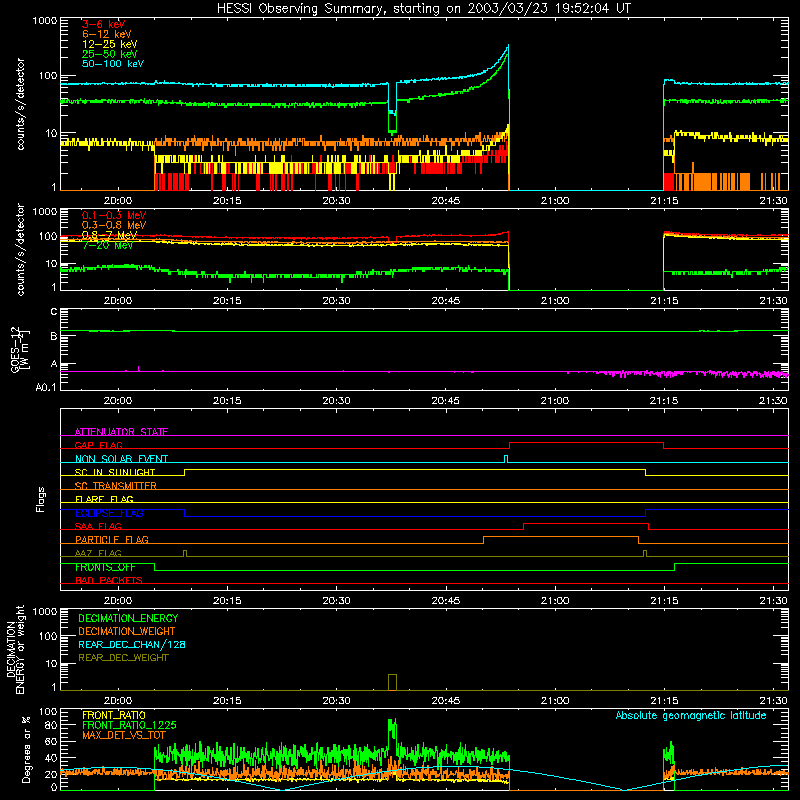Click the MAX_DET_VS_TOT legend label
800x800 pixels.
[x=124, y=735]
